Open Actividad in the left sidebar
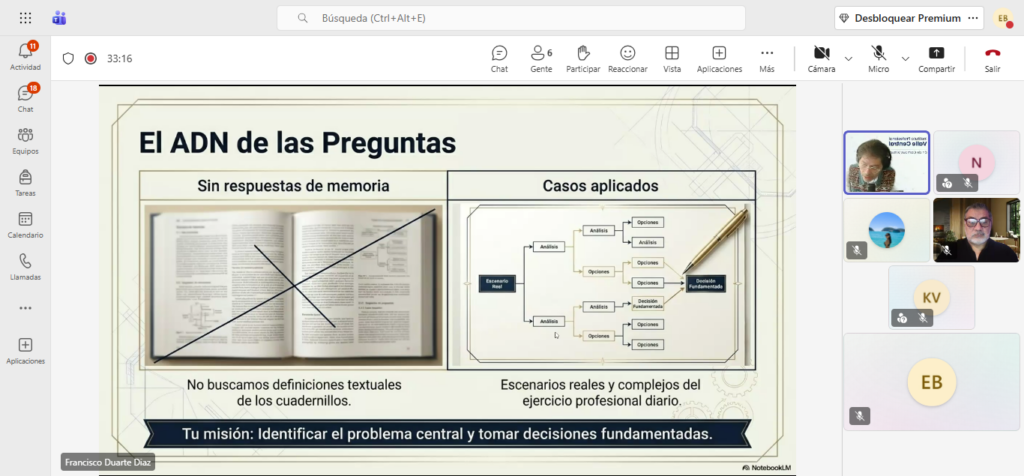 click(x=25, y=56)
